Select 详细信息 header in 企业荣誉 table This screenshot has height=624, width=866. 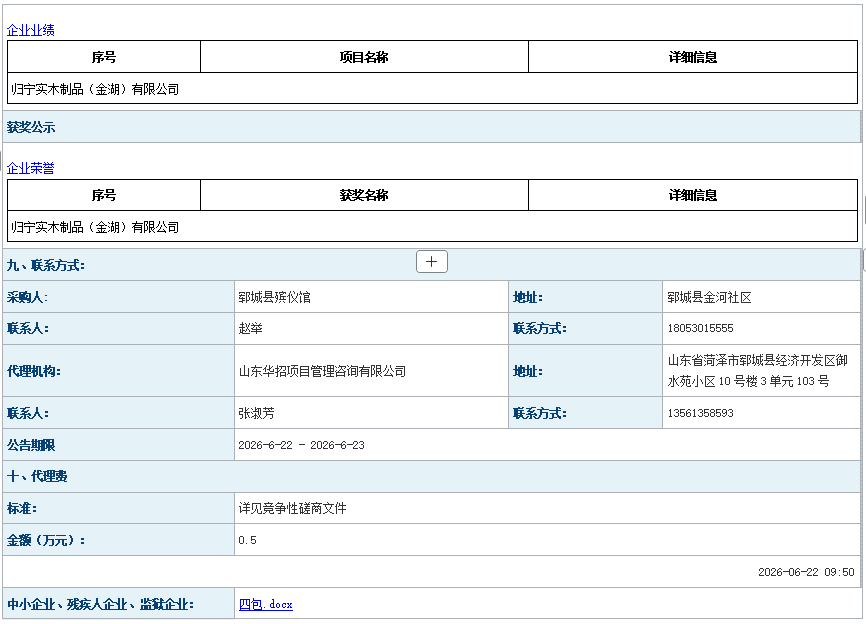point(693,195)
